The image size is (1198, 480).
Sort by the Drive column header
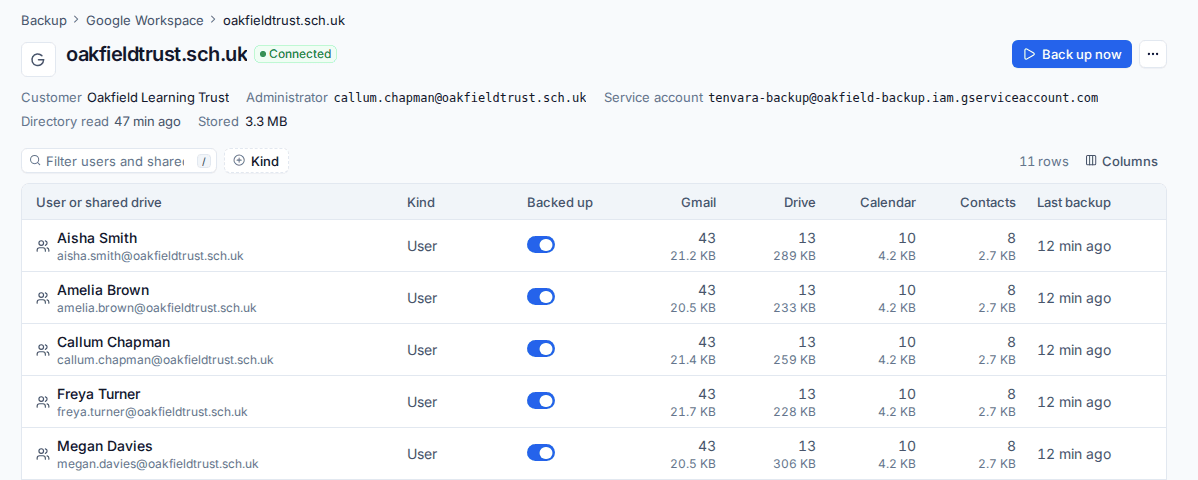point(800,203)
